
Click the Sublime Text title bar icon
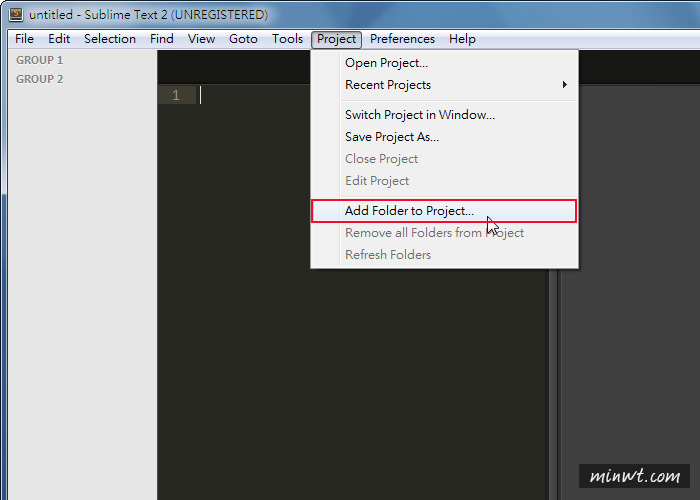[16, 15]
